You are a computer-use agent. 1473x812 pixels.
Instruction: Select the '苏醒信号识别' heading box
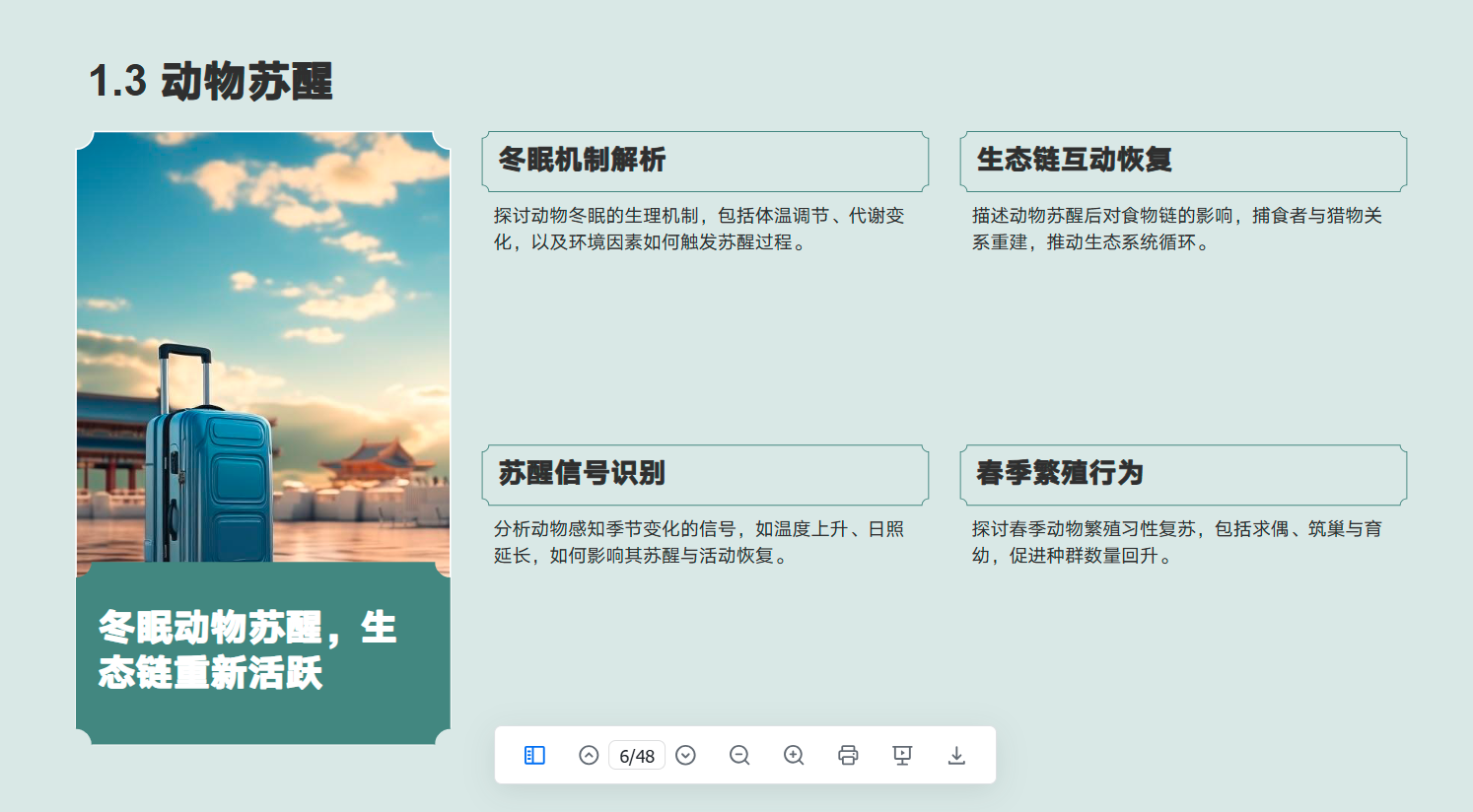(x=705, y=474)
